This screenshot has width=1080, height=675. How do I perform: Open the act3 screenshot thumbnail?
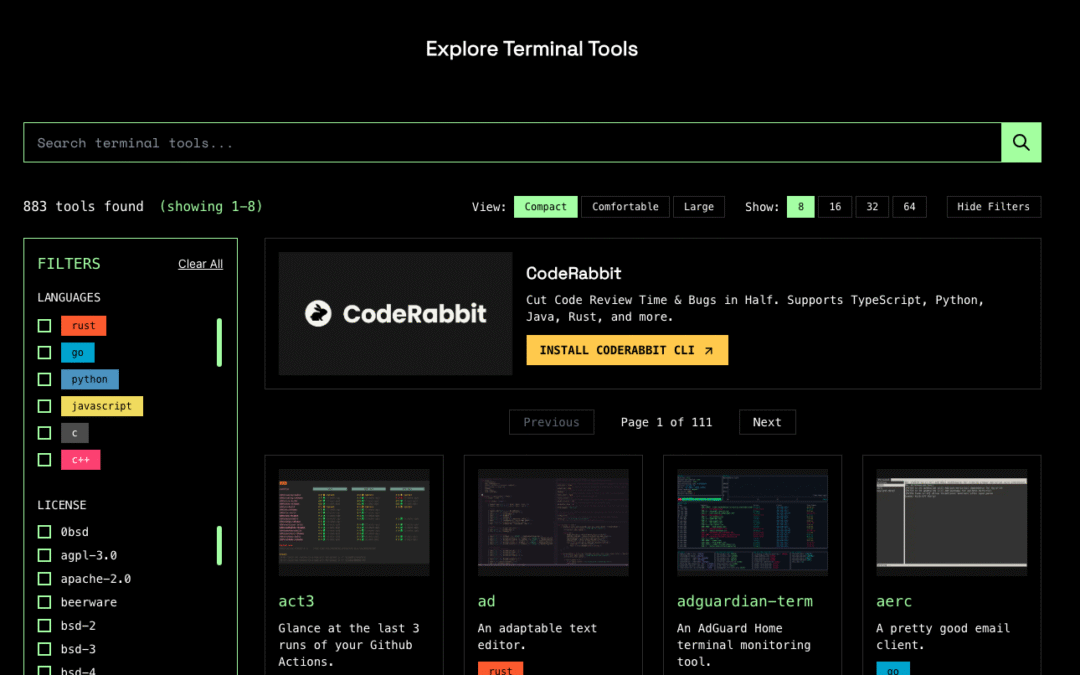tap(354, 522)
